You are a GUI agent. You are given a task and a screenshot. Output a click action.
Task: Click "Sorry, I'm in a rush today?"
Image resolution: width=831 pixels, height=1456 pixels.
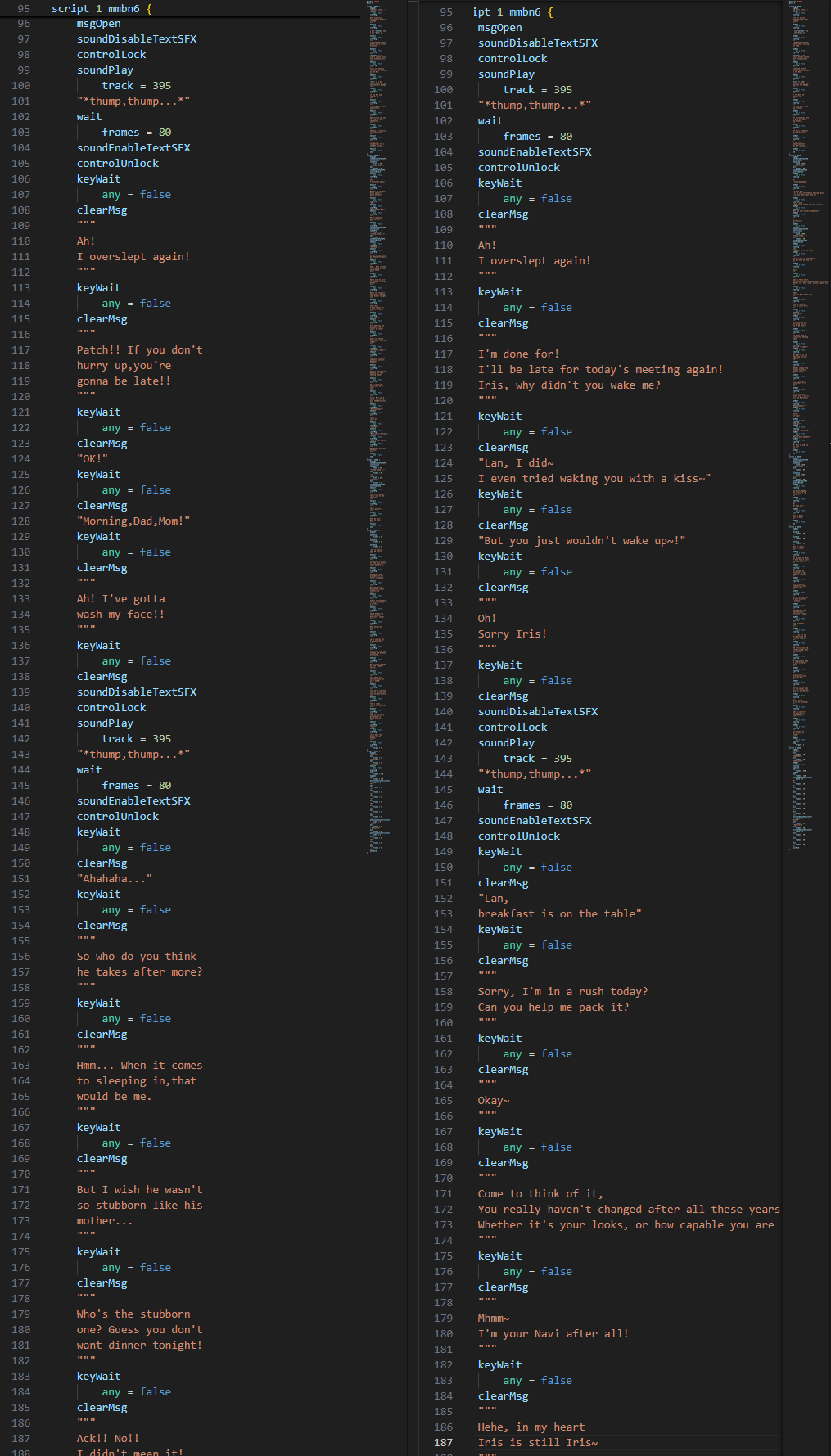[563, 992]
